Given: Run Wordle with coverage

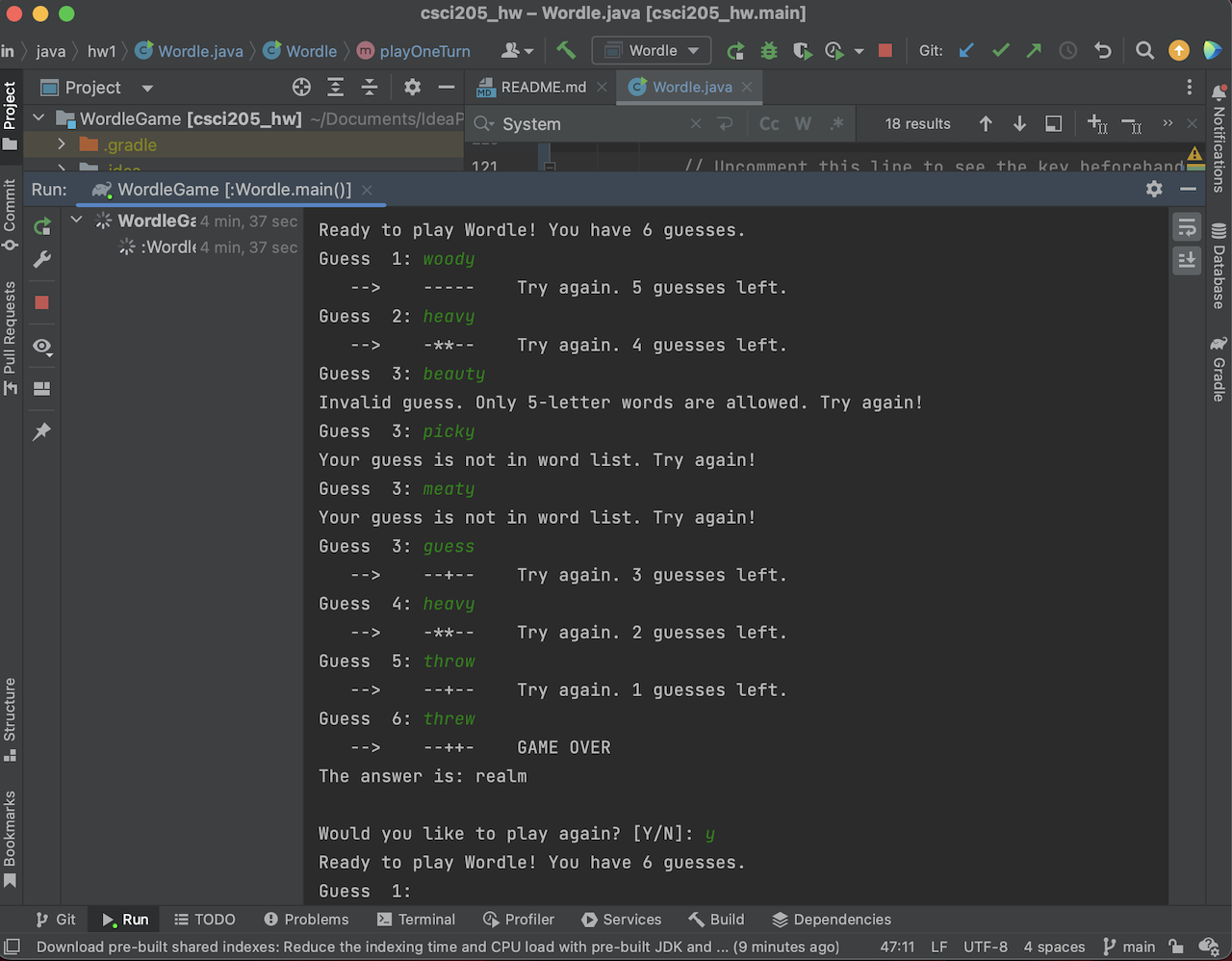Looking at the screenshot, I should pos(804,50).
